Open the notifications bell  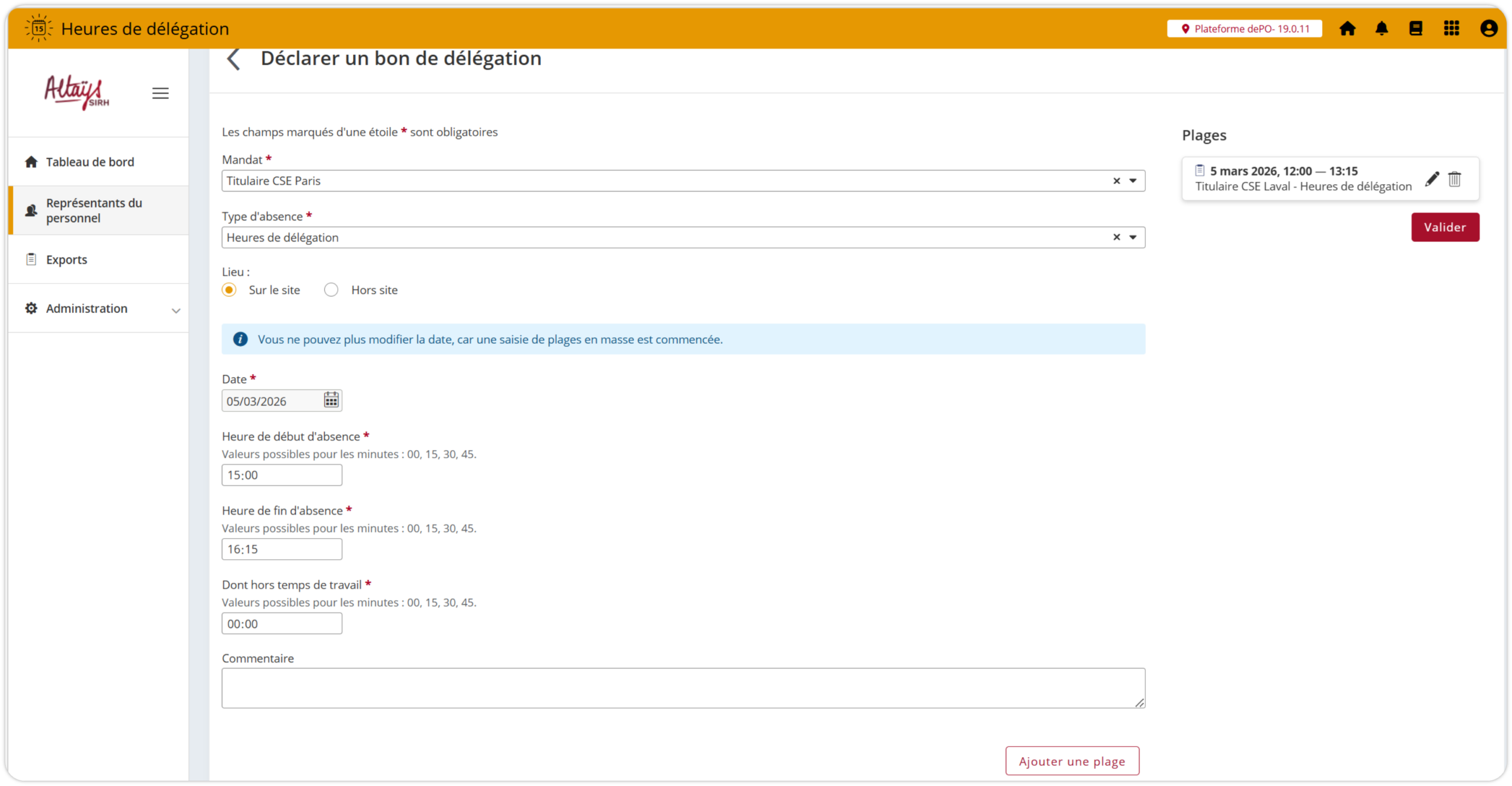pos(1381,28)
